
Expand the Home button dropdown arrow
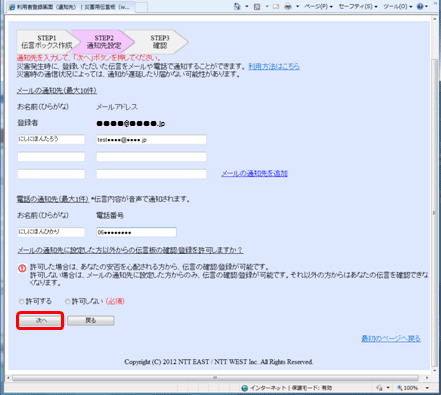click(x=247, y=6)
